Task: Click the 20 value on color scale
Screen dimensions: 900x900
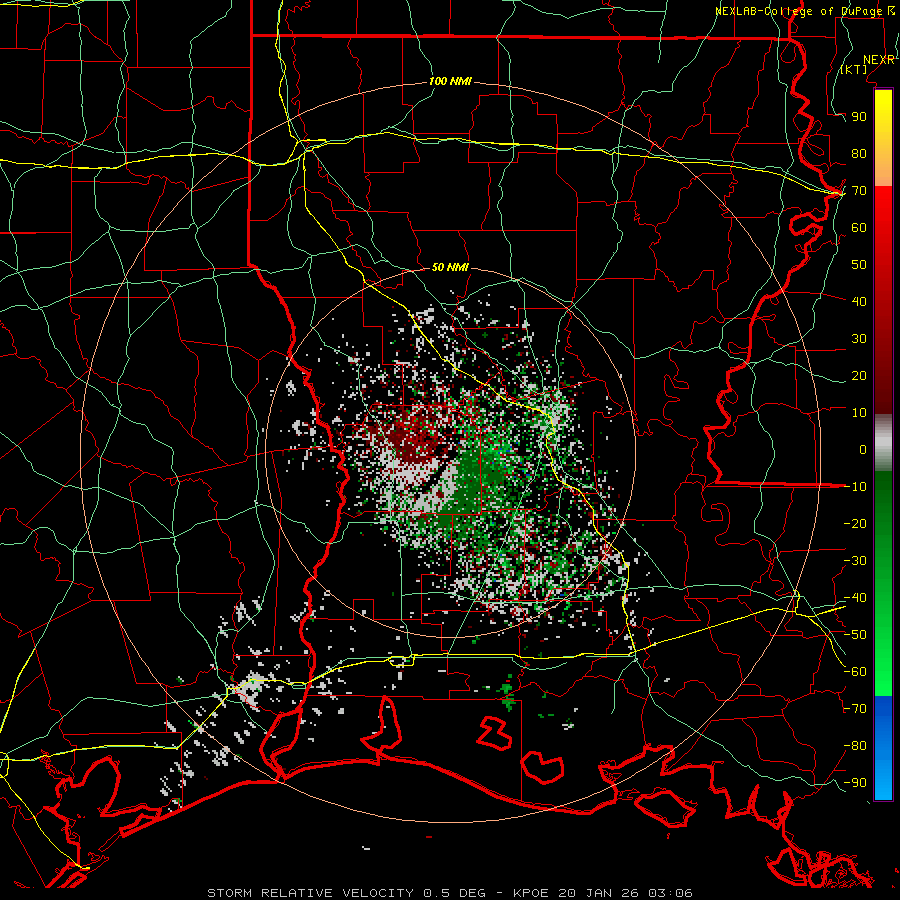Action: tap(859, 376)
